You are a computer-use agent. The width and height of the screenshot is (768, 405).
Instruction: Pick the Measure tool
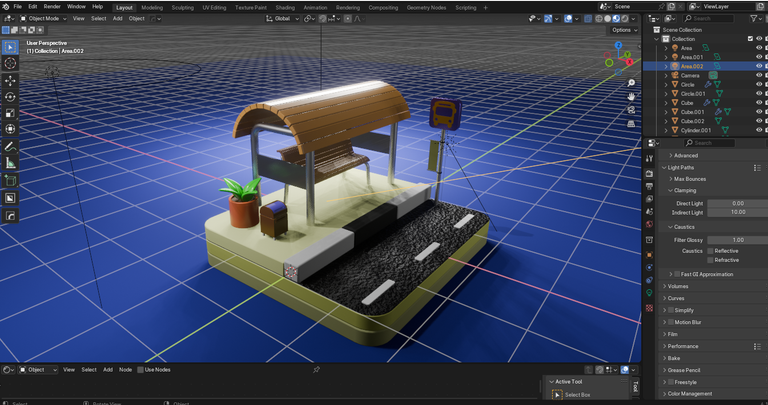click(x=11, y=163)
